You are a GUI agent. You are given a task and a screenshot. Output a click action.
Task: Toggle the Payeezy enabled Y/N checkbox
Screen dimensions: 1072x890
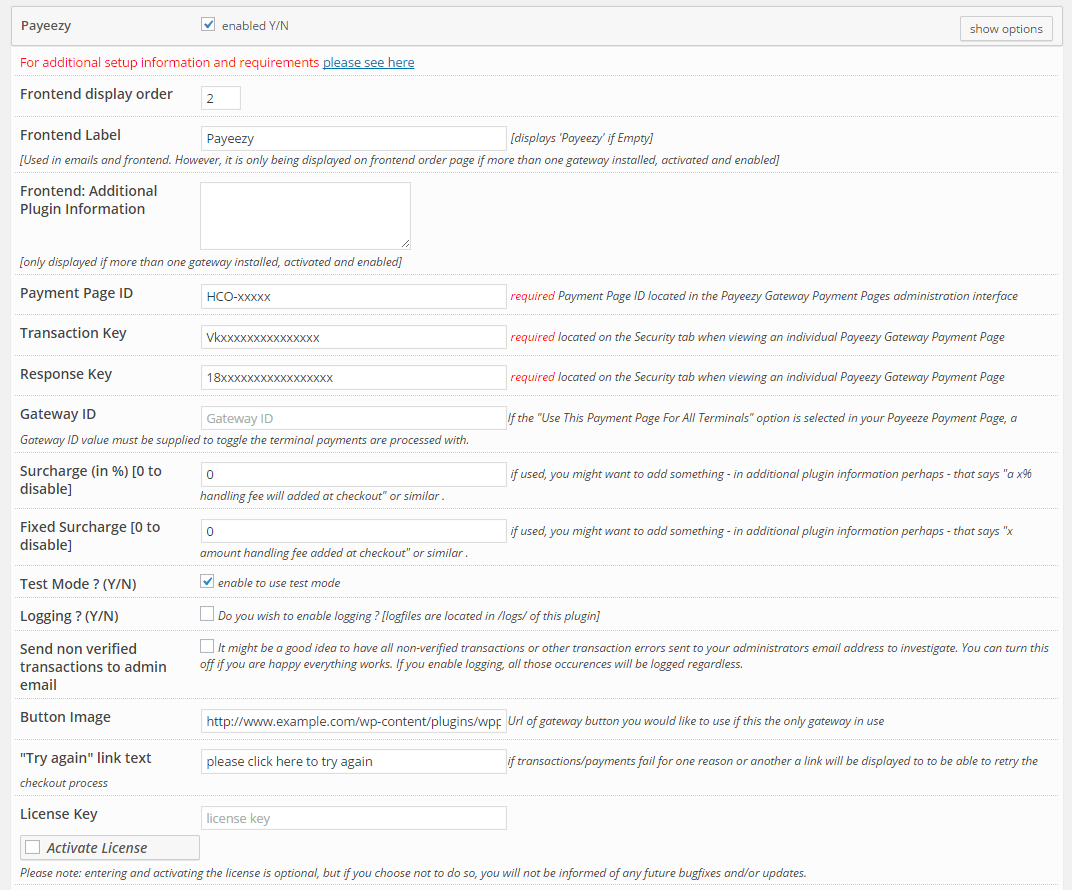pos(209,25)
